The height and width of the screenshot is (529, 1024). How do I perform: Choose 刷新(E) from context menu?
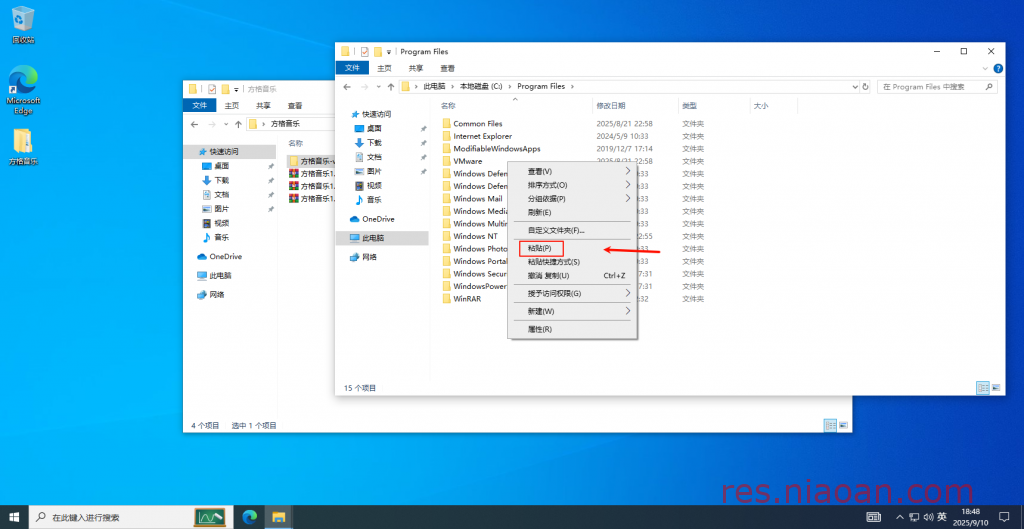click(572, 212)
